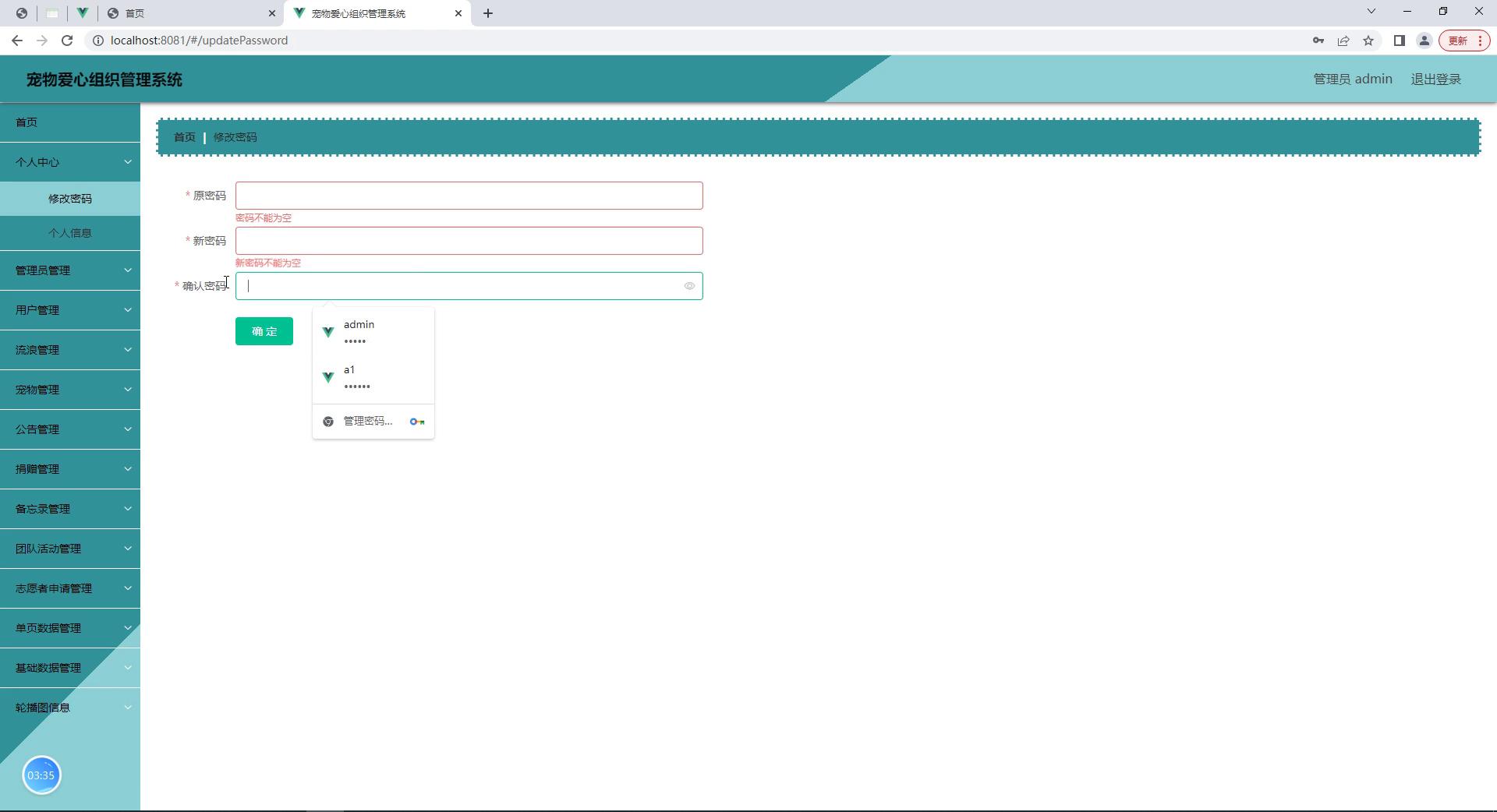Click the 宠物爱心组织管理系统 title

(104, 79)
